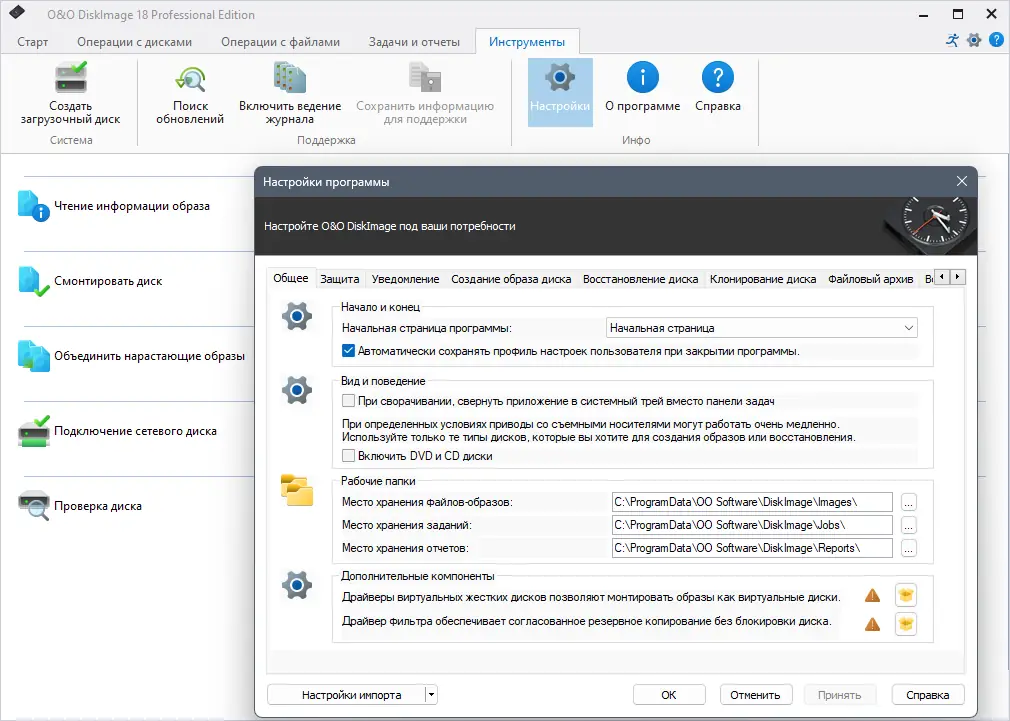Click tab scroll left arrow

pyautogui.click(x=942, y=277)
